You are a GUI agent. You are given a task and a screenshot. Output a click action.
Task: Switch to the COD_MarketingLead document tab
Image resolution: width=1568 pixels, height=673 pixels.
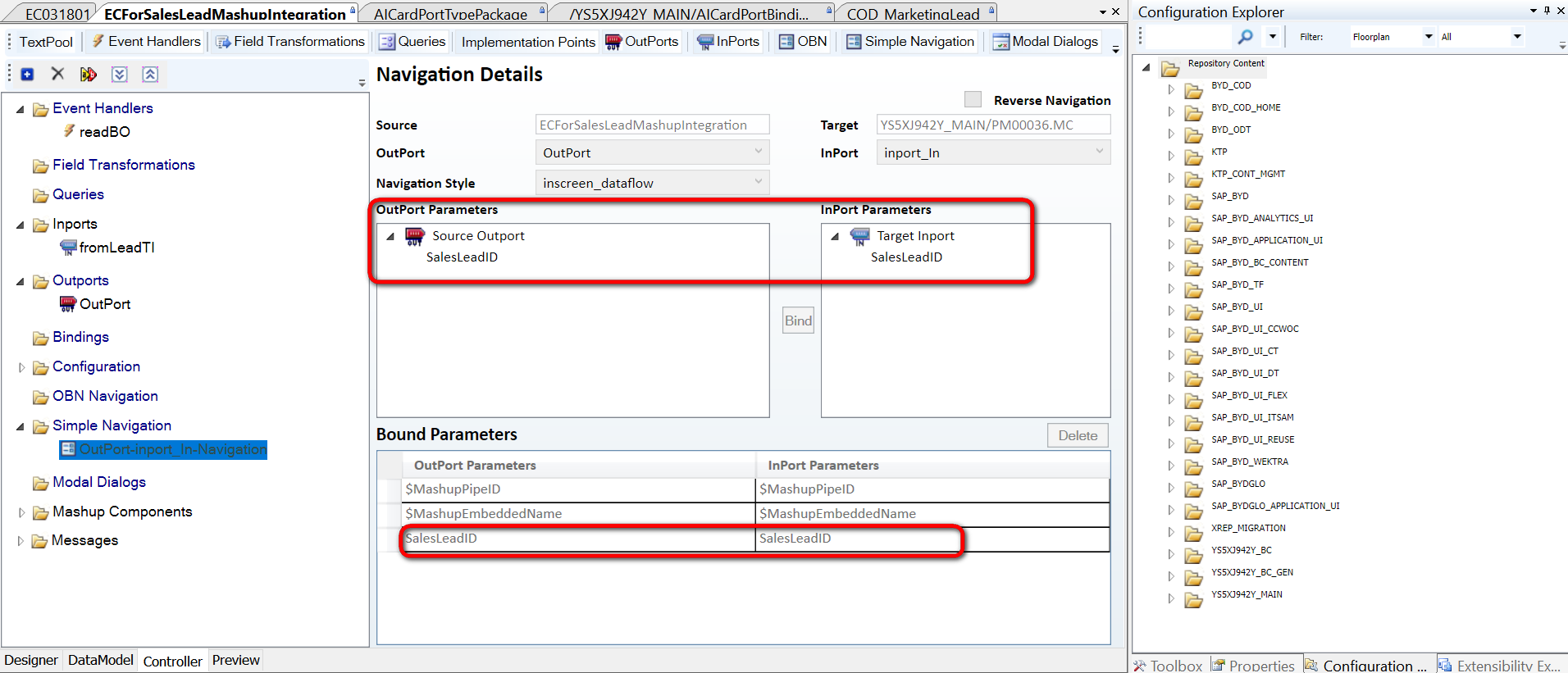pos(913,14)
